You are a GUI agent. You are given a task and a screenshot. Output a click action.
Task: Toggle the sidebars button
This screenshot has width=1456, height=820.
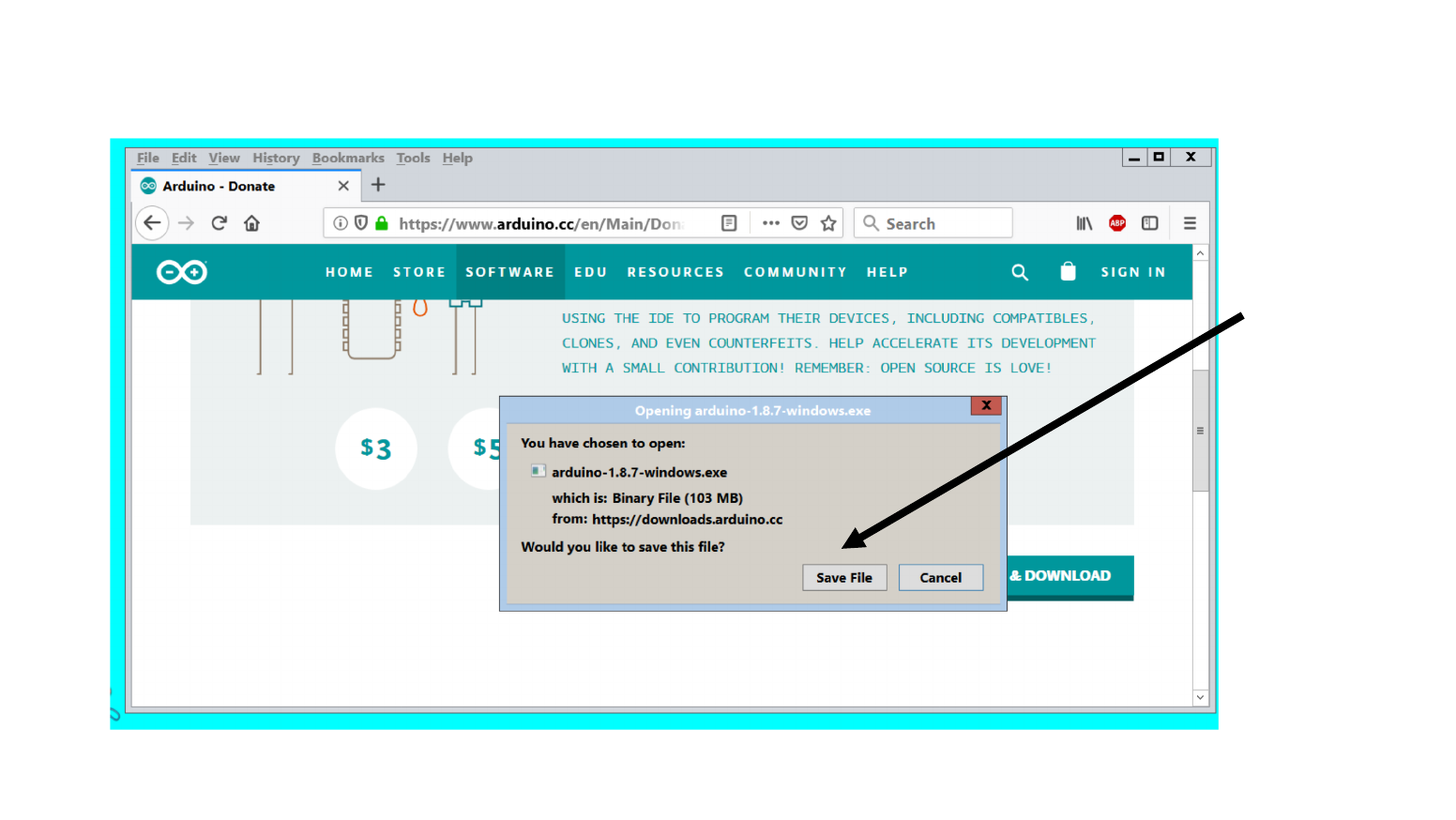pyautogui.click(x=1150, y=223)
